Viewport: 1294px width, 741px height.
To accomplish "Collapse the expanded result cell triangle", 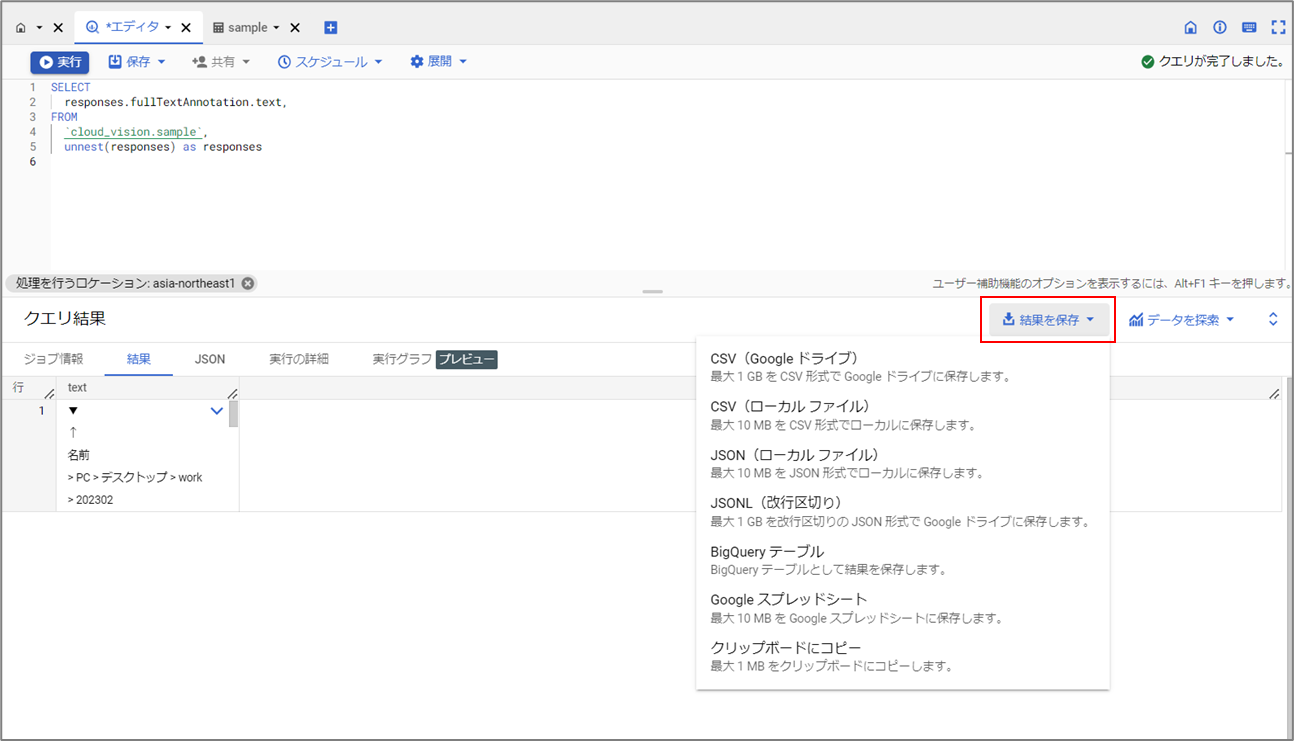I will (71, 410).
